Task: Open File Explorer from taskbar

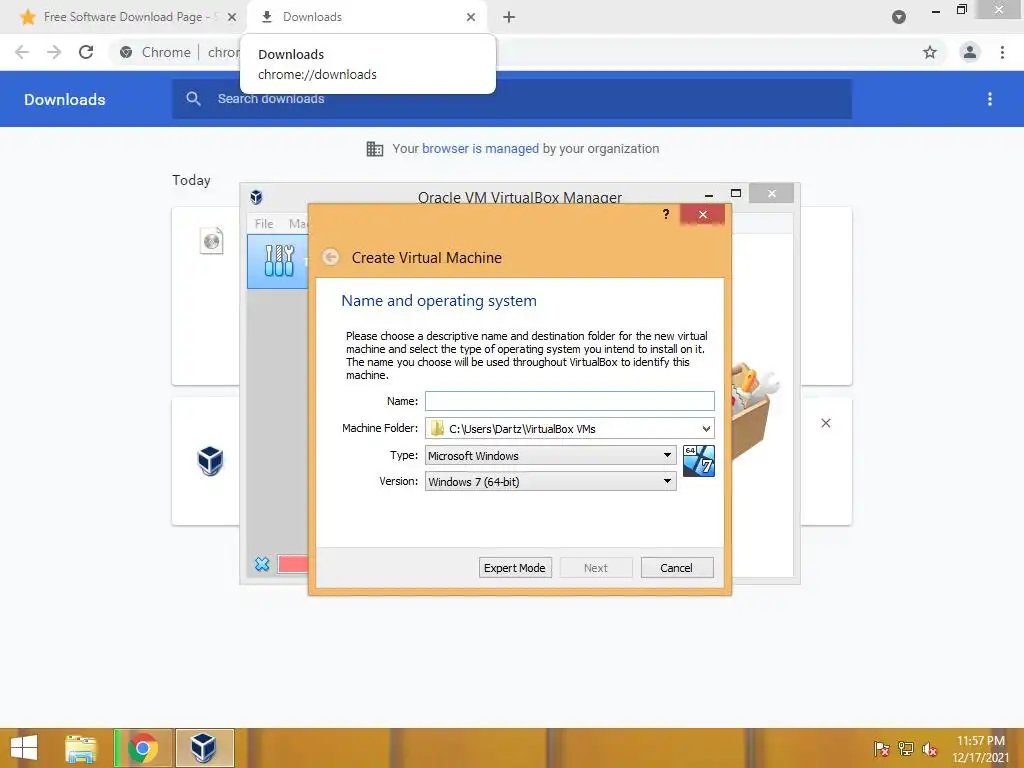Action: click(81, 748)
